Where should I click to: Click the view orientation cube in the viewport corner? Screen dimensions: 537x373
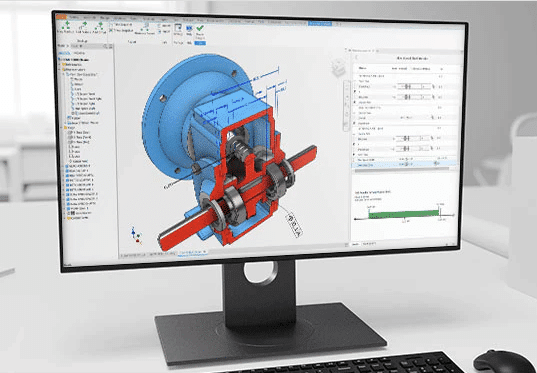pos(338,67)
